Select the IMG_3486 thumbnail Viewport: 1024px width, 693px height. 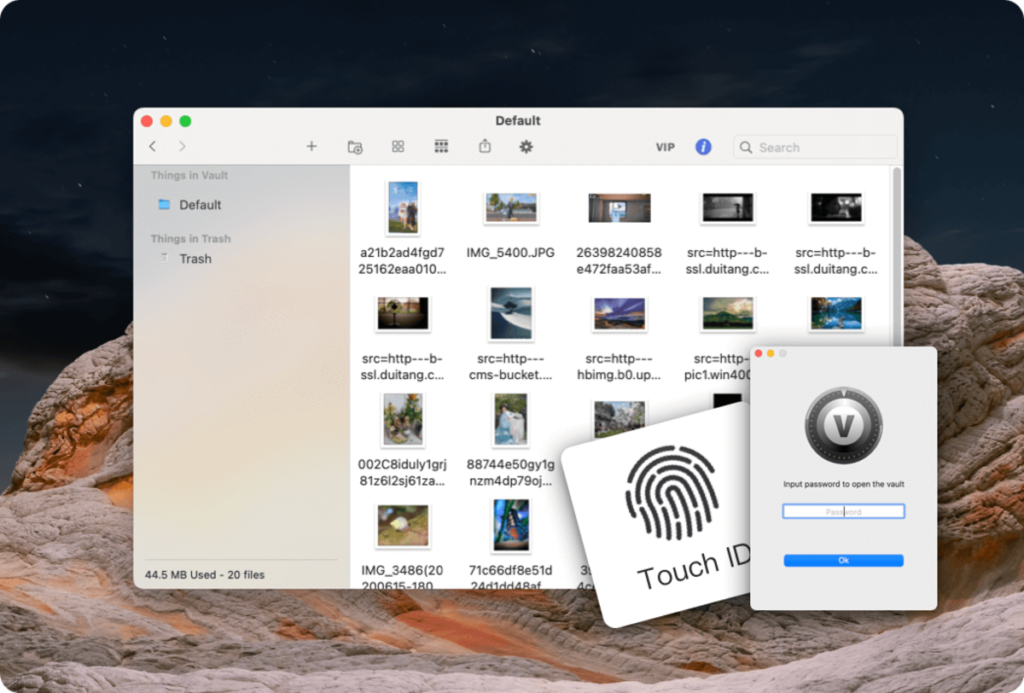pos(403,525)
